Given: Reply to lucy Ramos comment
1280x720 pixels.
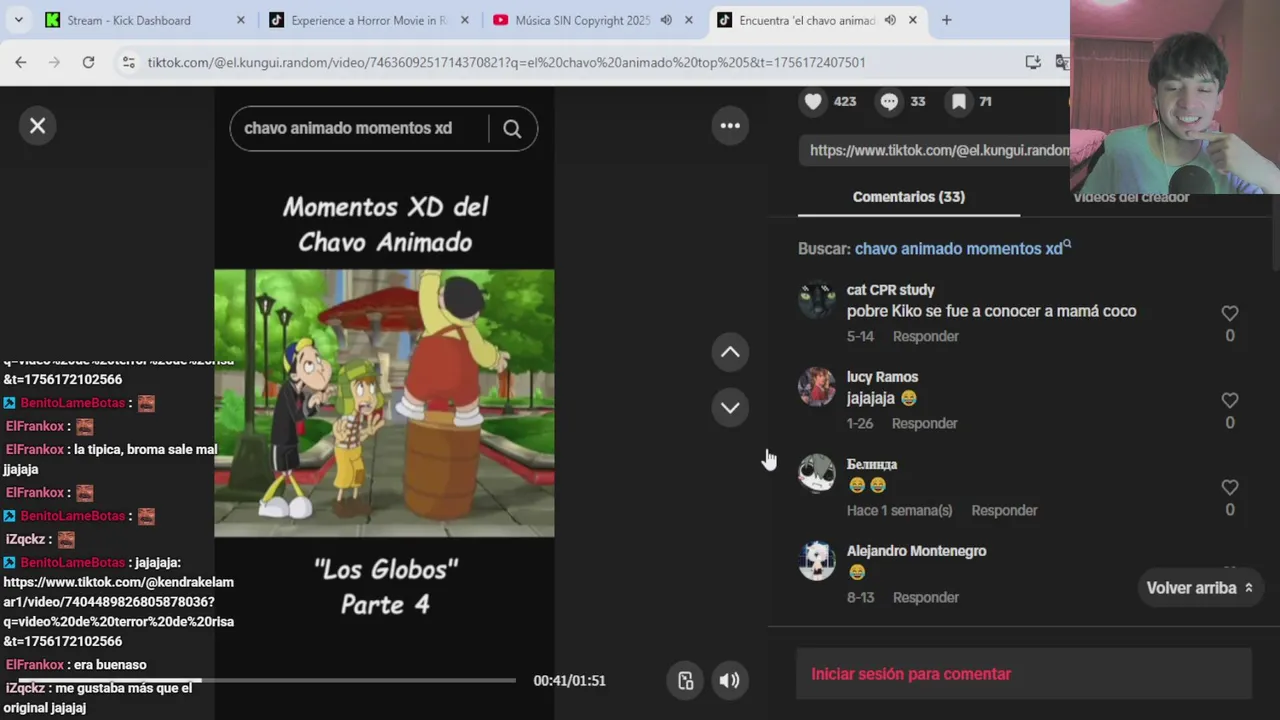Looking at the screenshot, I should (924, 423).
